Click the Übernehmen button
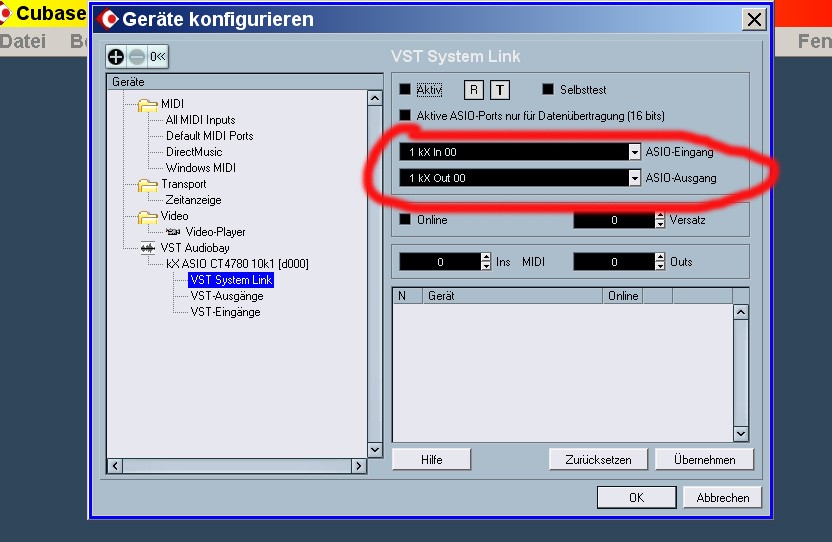Viewport: 832px width, 542px height. pyautogui.click(x=704, y=460)
